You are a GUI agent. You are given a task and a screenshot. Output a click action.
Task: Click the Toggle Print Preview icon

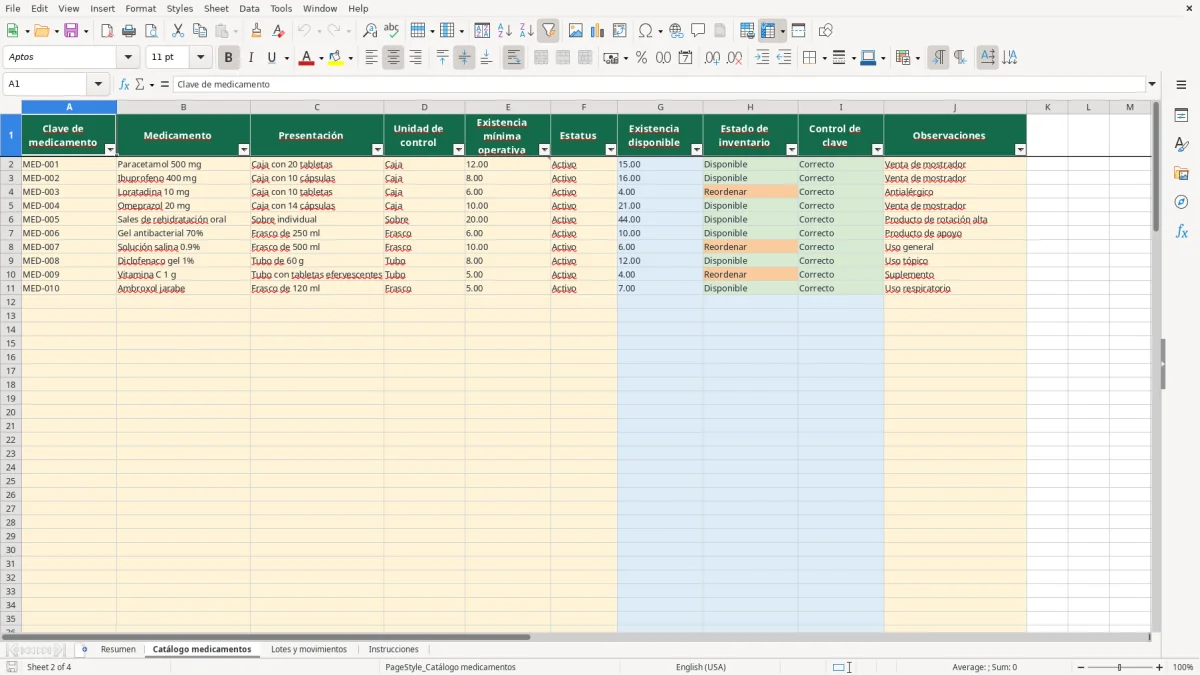(150, 31)
